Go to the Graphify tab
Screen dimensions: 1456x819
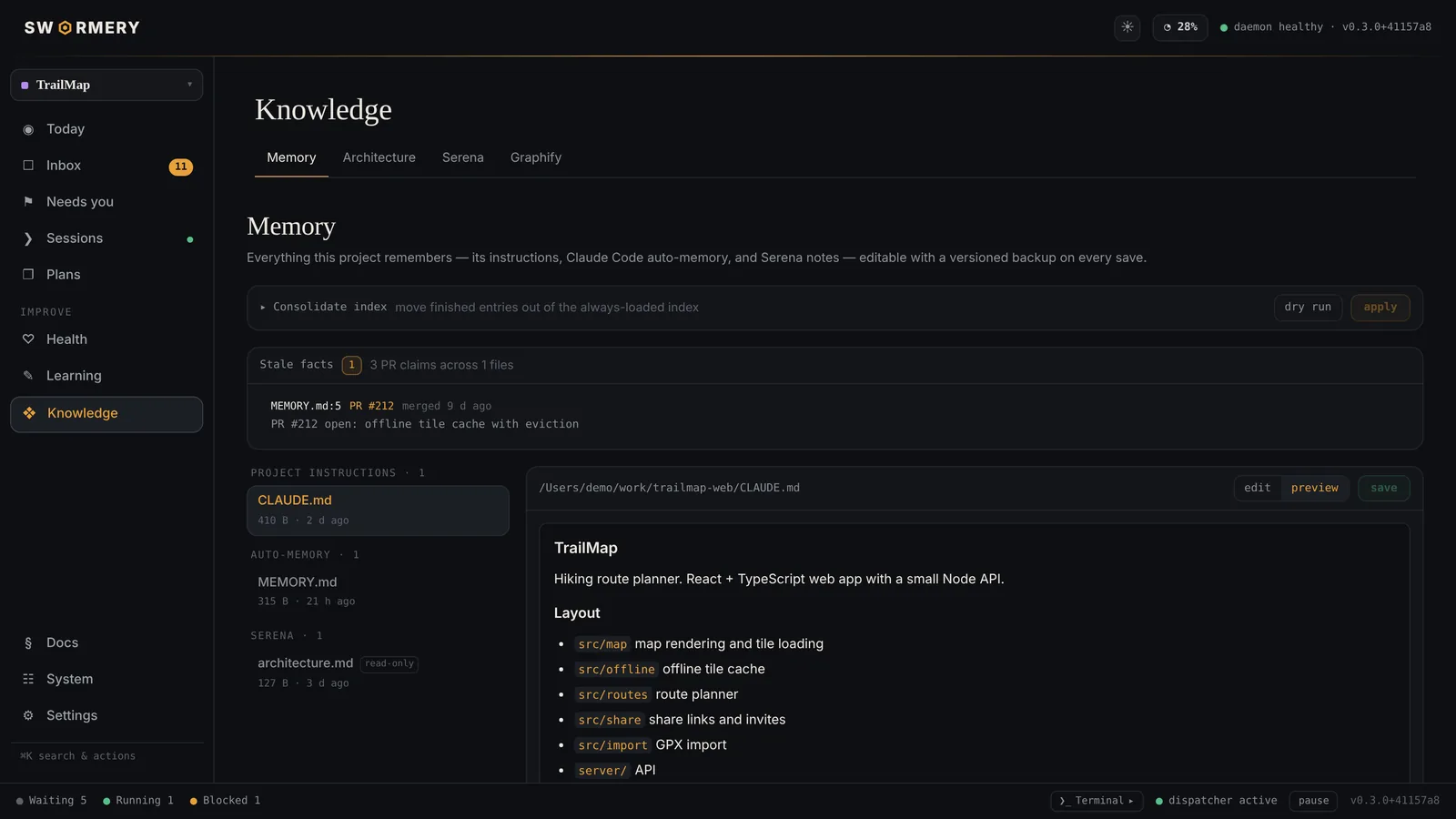pos(536,157)
